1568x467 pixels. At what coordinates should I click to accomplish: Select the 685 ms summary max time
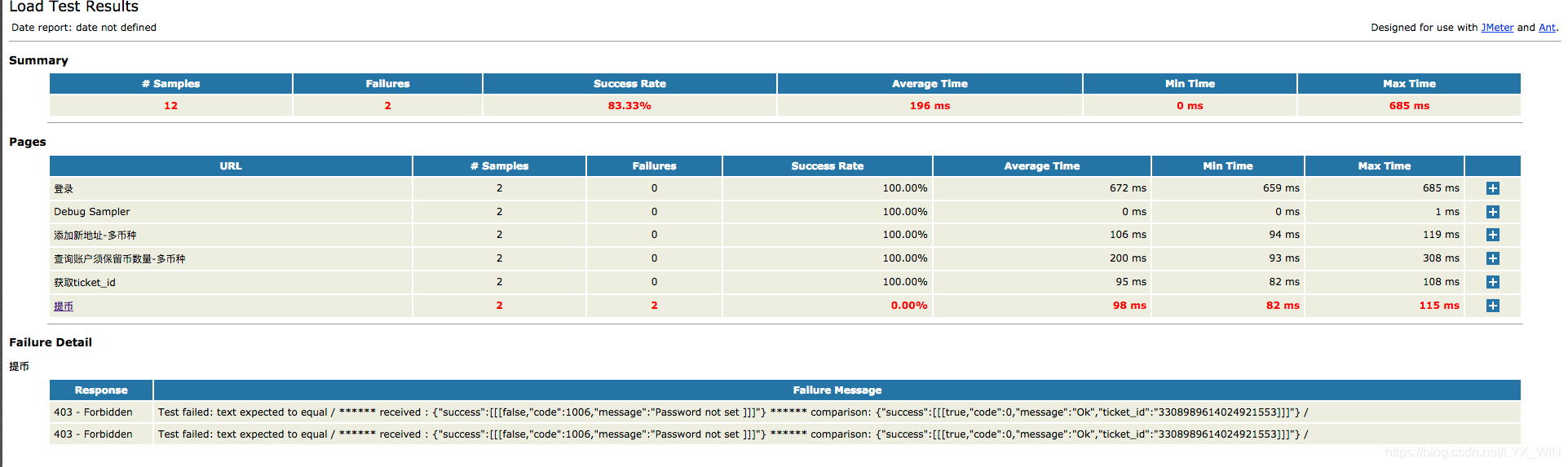1409,106
